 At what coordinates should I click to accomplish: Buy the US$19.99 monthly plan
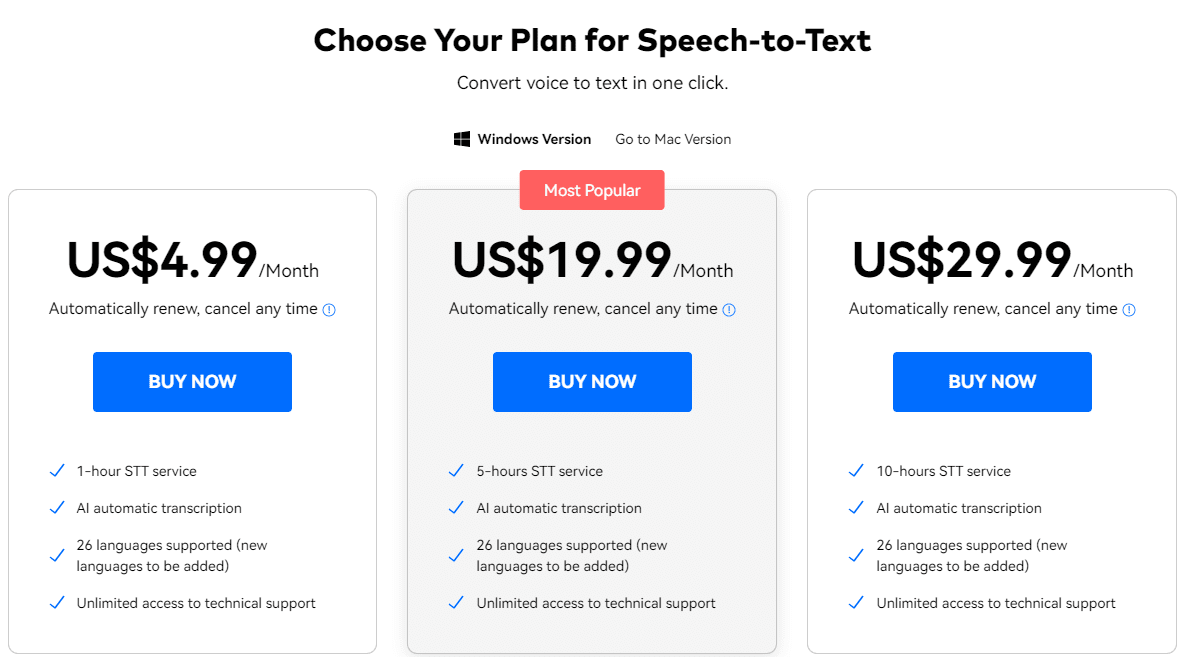tap(593, 382)
